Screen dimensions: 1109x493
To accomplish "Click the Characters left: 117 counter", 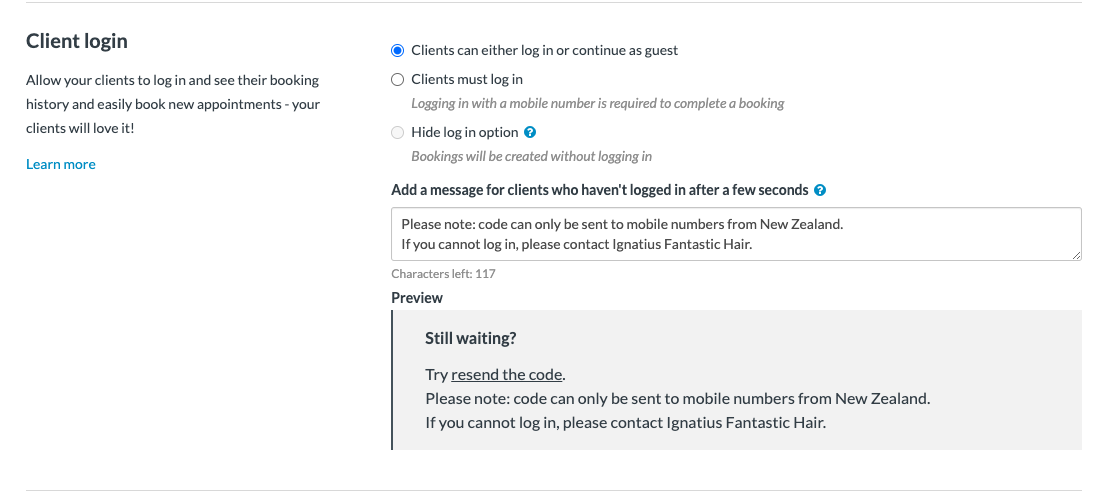I will coord(443,274).
